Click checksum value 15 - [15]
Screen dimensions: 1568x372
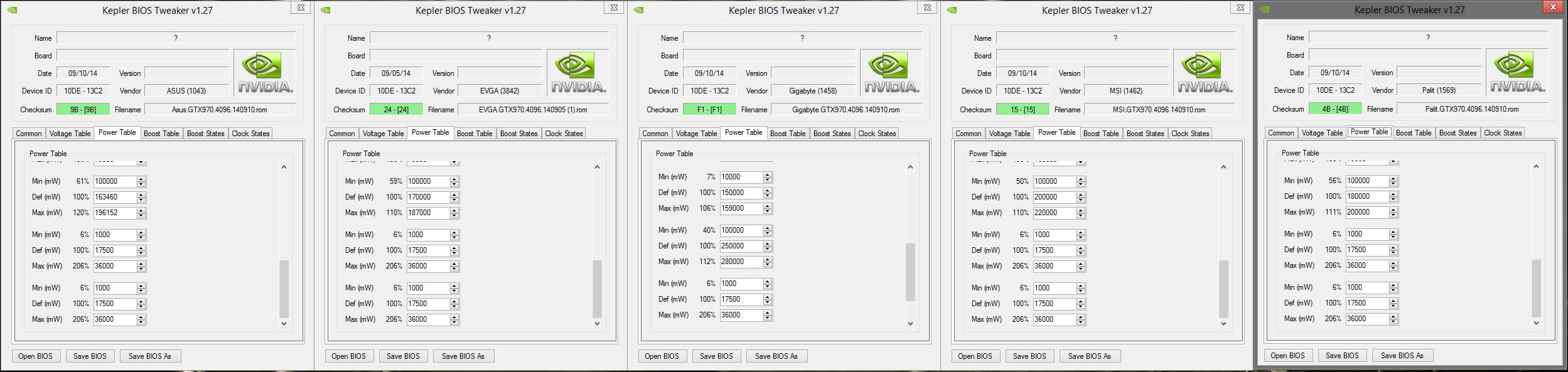point(1023,109)
